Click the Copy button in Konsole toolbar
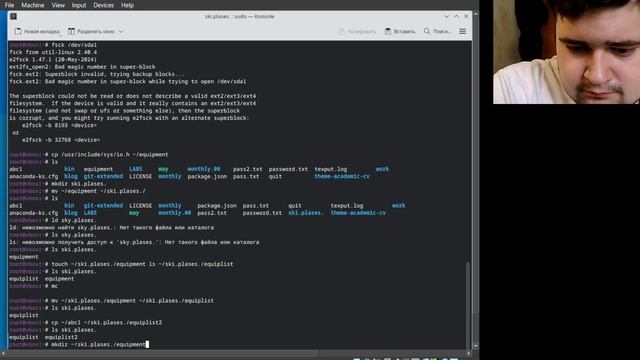 tap(357, 31)
